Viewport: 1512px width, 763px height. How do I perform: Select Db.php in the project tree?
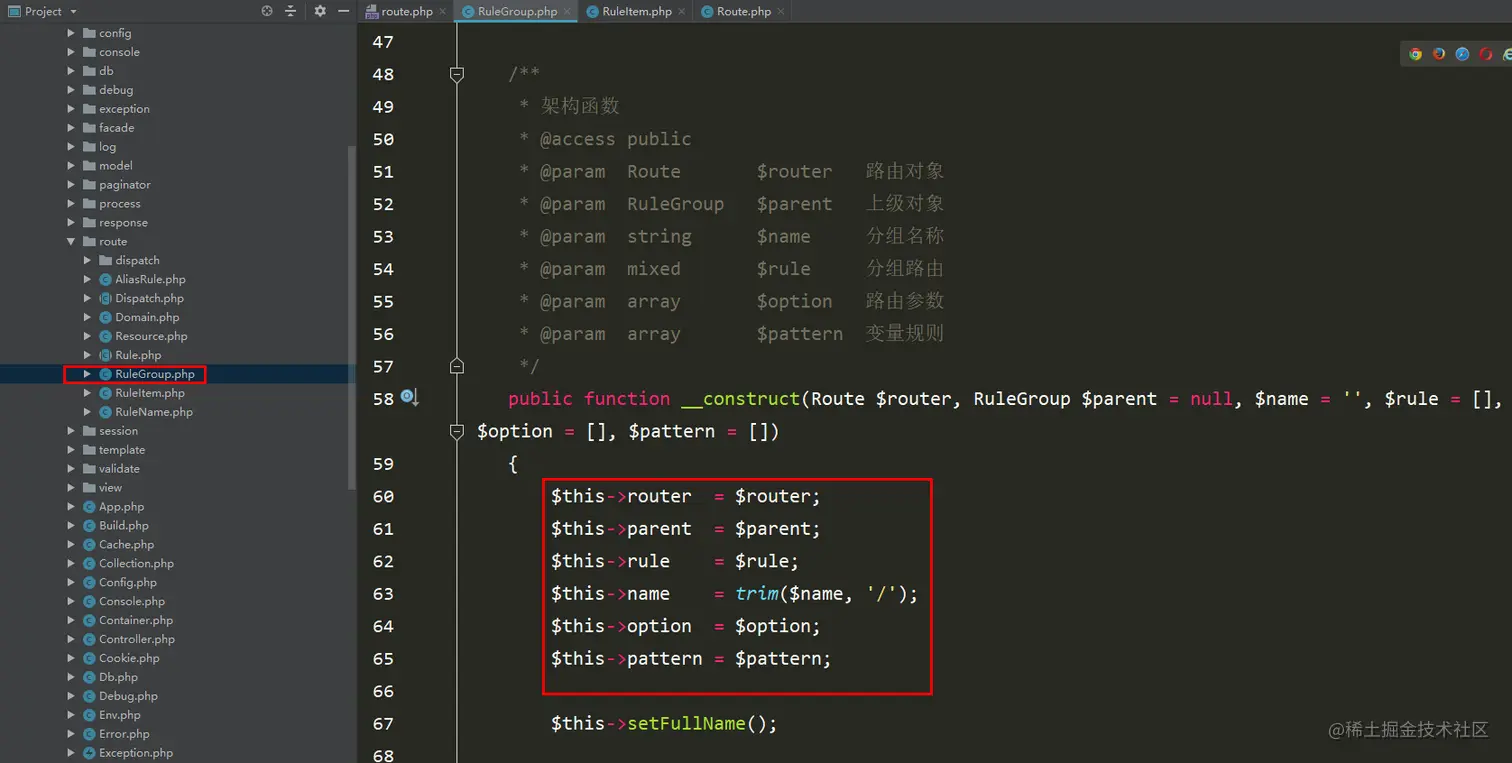[118, 678]
